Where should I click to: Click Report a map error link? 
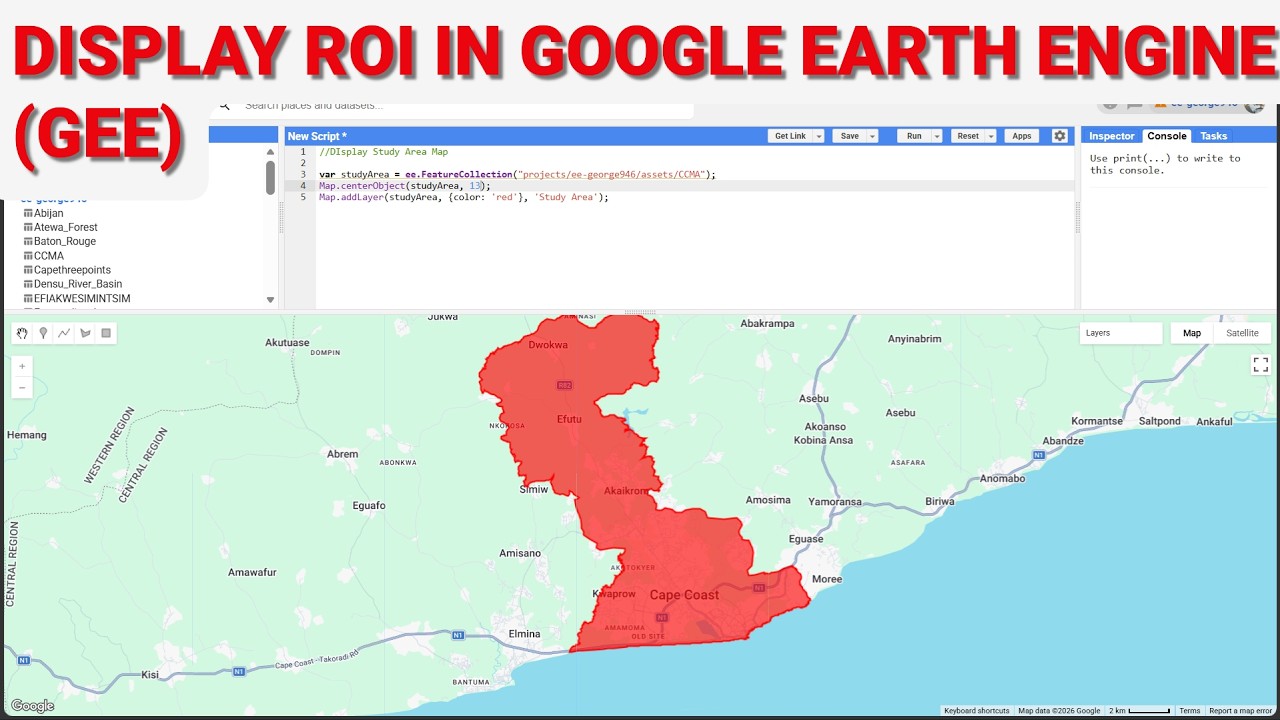[1240, 711]
